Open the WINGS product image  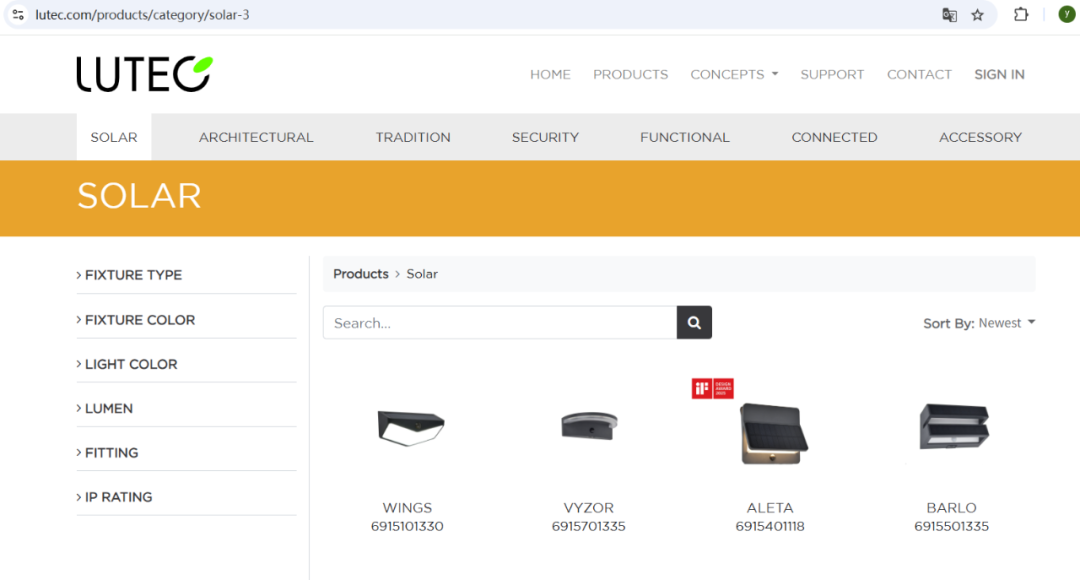tap(411, 427)
